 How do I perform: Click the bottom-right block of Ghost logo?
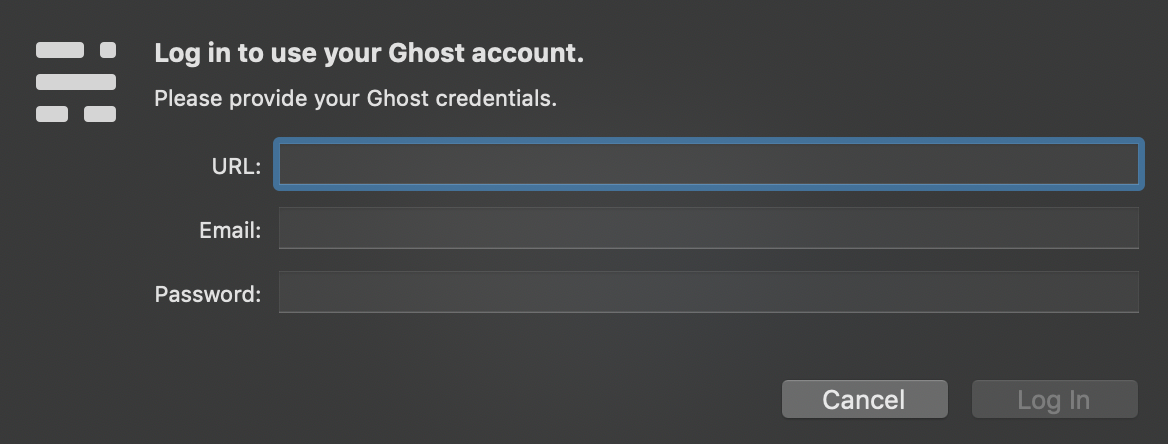pos(100,114)
